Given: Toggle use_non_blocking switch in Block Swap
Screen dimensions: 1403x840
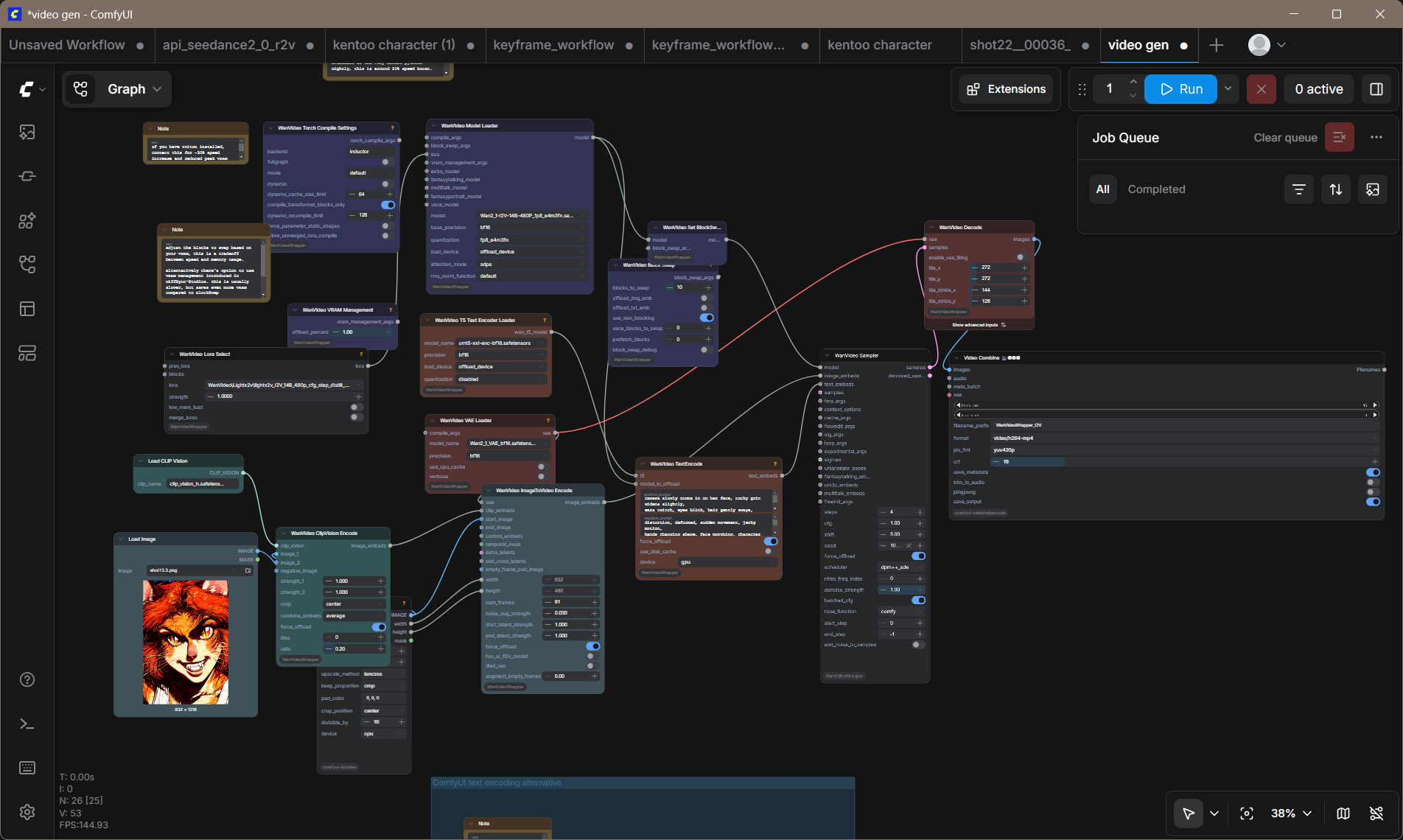Looking at the screenshot, I should (x=706, y=318).
